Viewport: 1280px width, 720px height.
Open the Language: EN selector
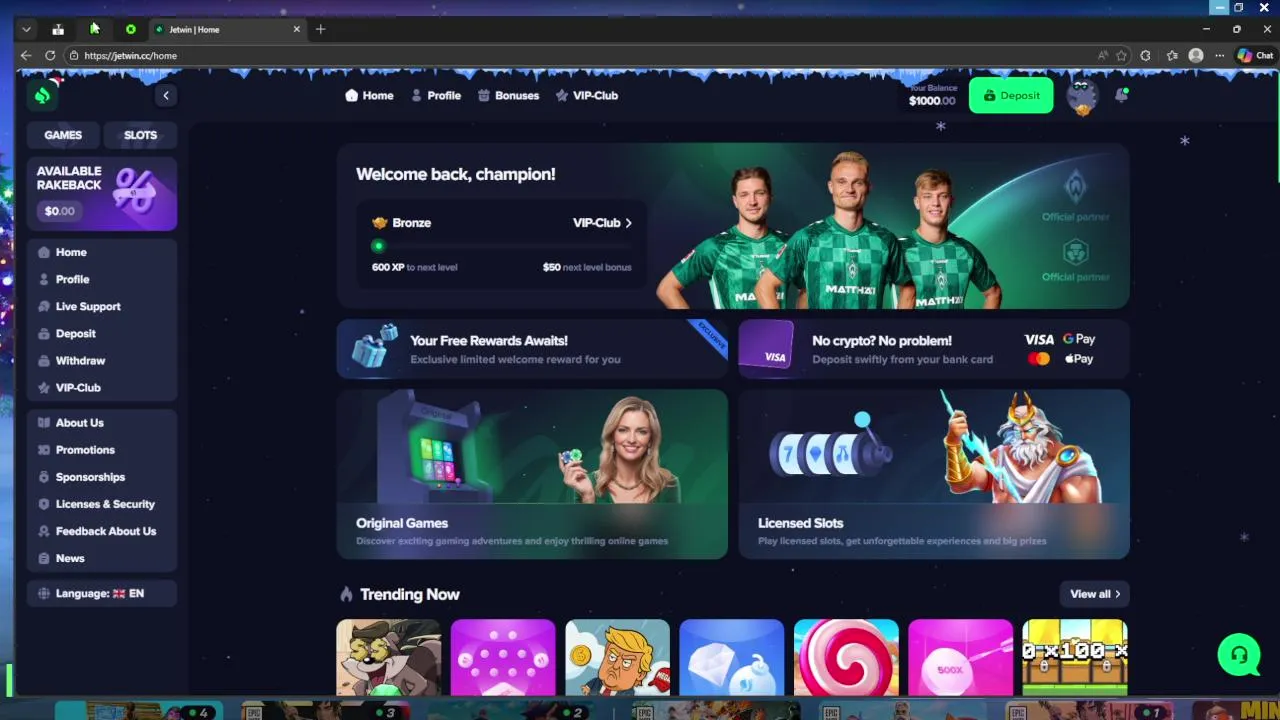click(102, 593)
